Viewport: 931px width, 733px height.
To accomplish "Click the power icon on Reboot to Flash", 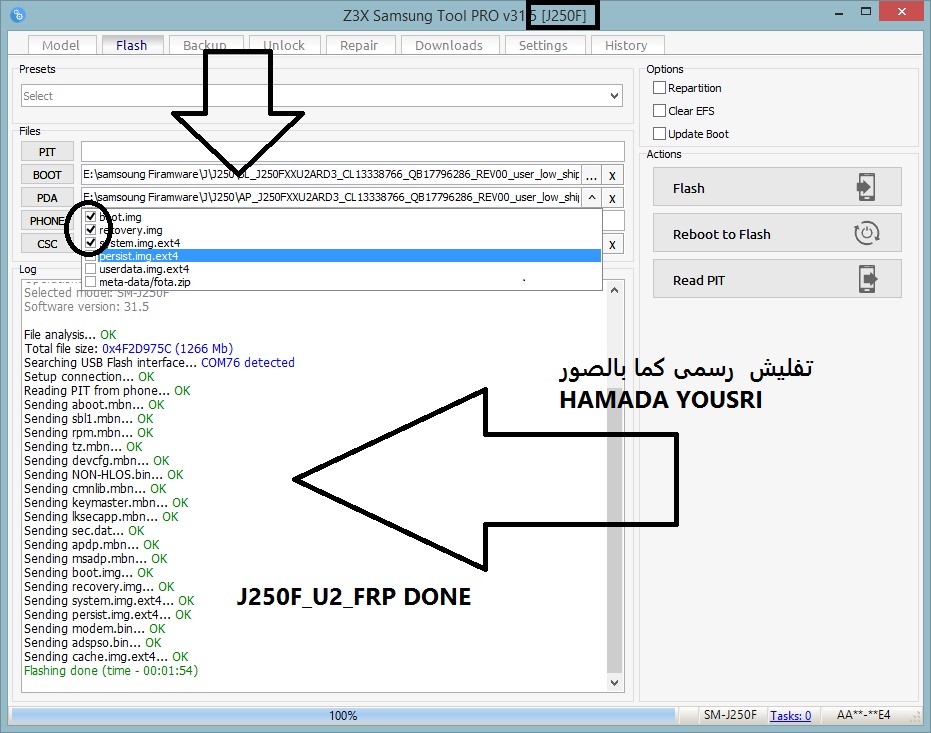I will [x=866, y=233].
